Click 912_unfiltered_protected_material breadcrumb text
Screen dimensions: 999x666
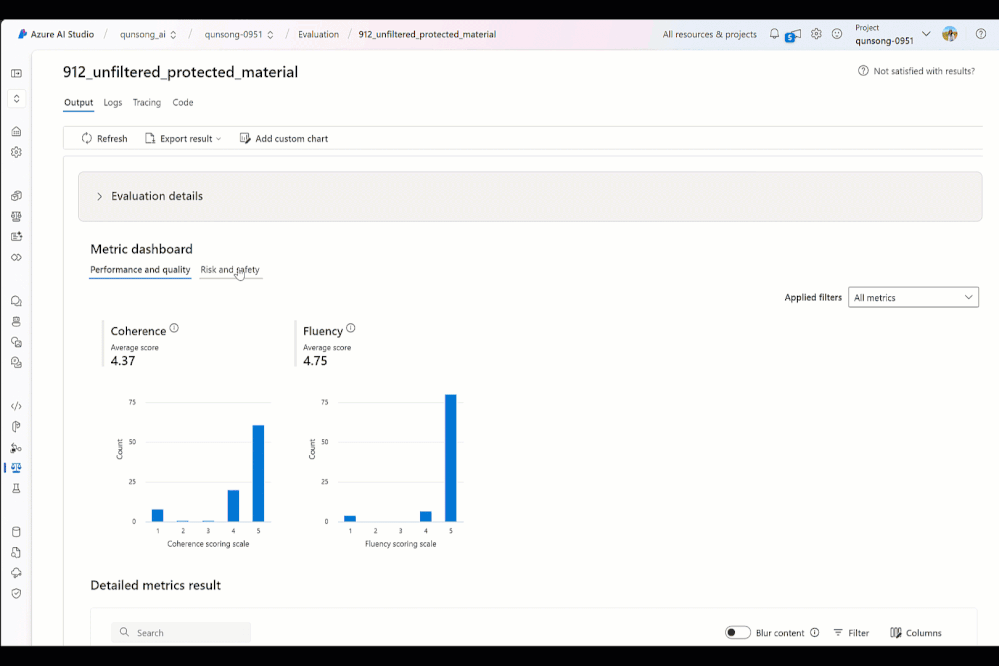point(427,34)
